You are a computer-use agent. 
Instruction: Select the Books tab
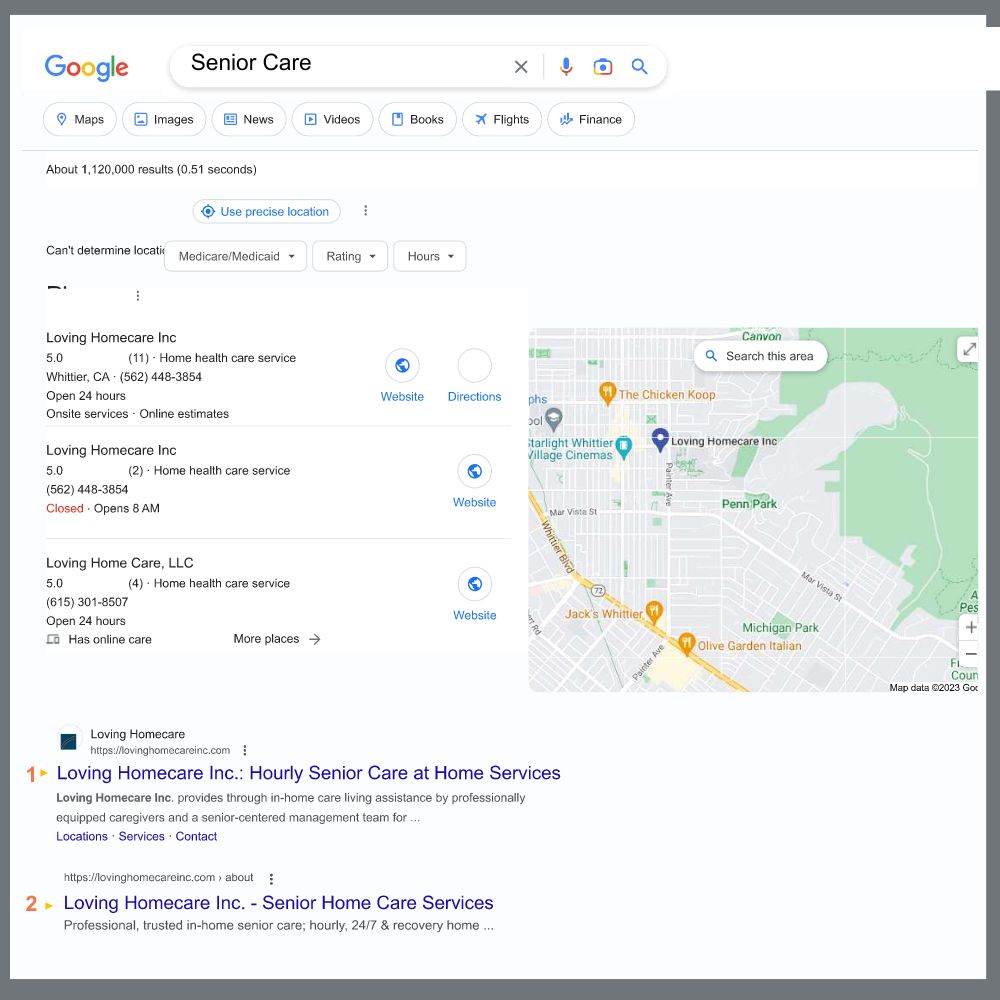click(418, 119)
